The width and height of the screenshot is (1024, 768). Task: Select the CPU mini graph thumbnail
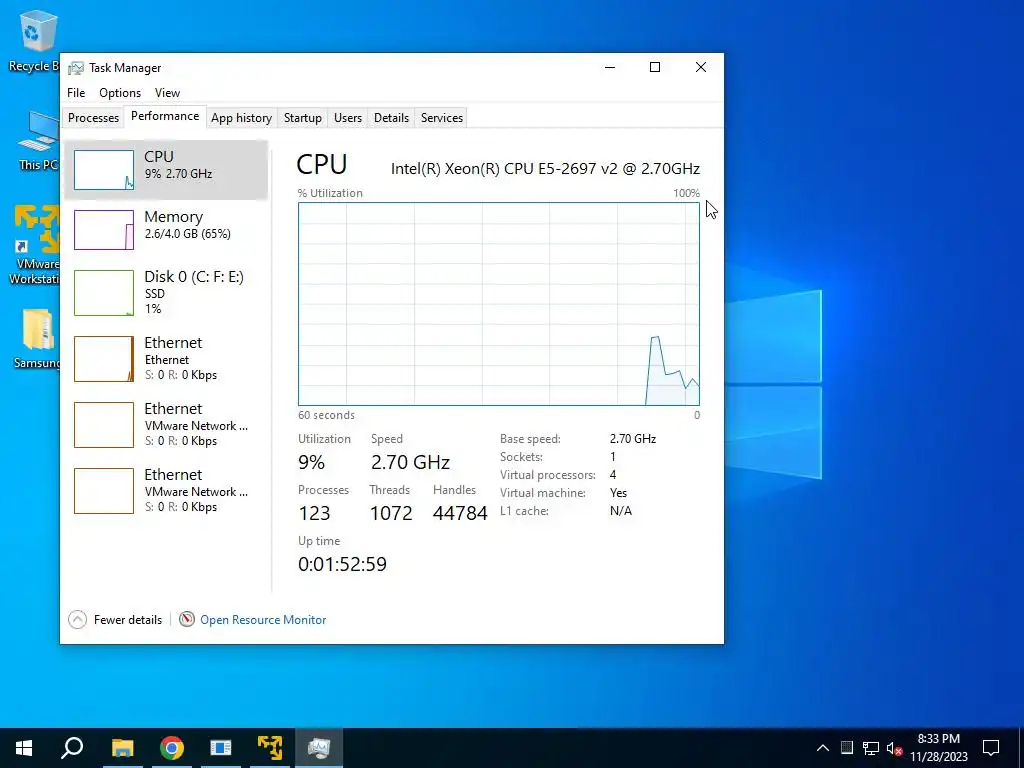pos(104,170)
